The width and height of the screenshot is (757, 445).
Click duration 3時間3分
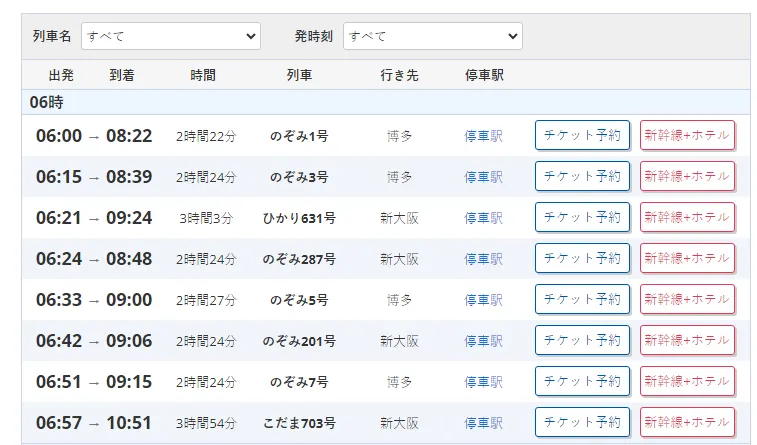(206, 219)
